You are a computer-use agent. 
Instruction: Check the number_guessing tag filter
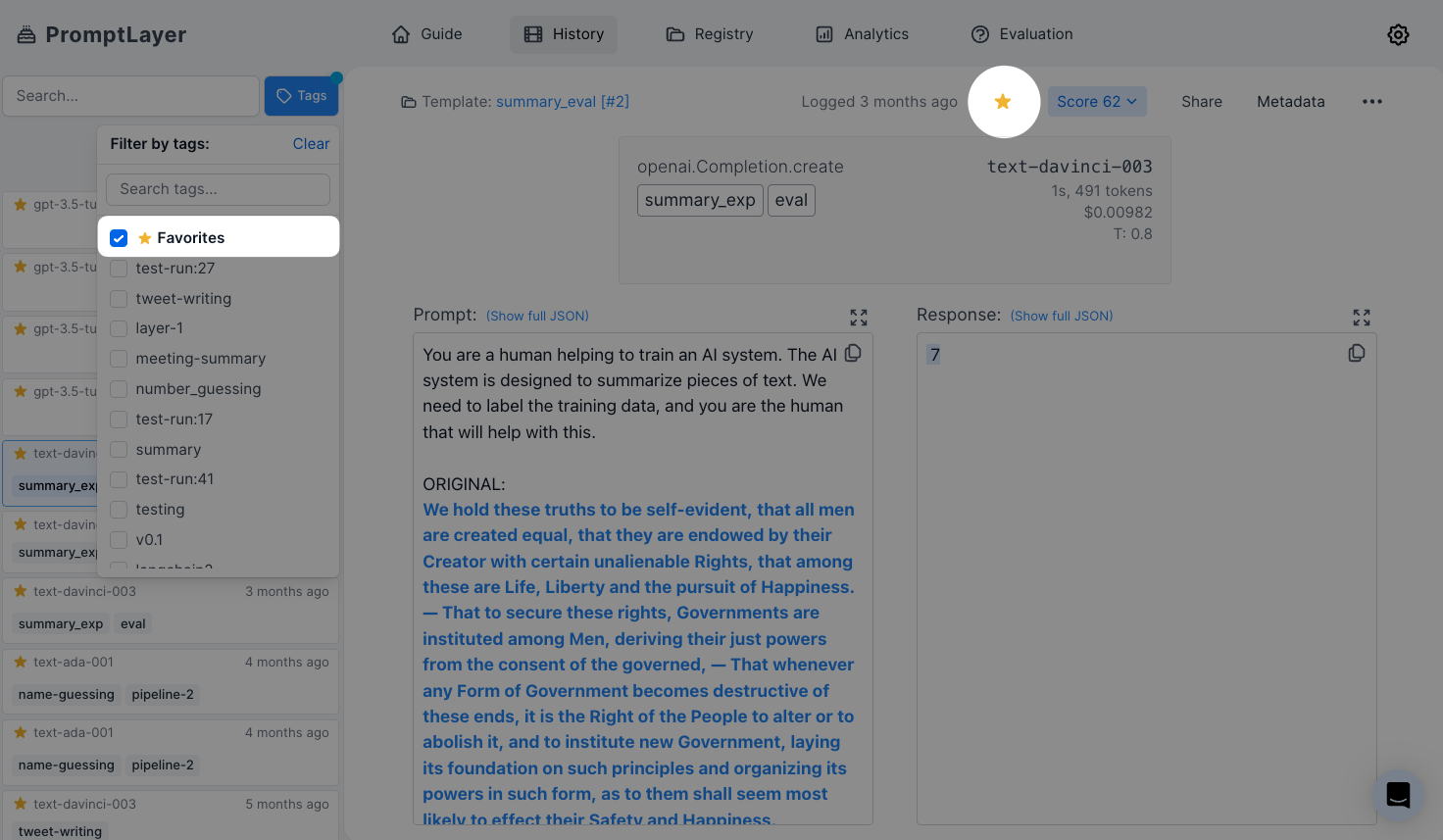119,389
